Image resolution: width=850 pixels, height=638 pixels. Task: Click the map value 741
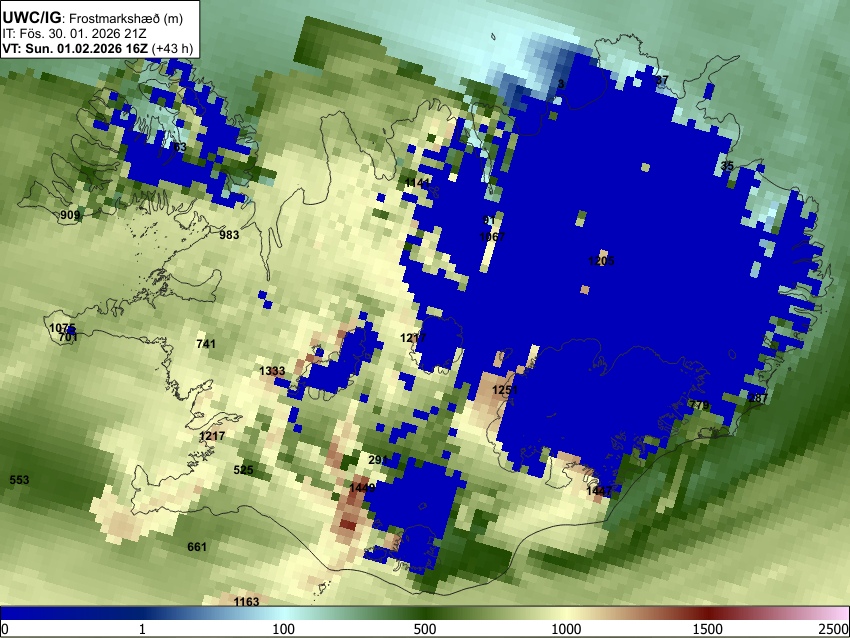(x=205, y=344)
